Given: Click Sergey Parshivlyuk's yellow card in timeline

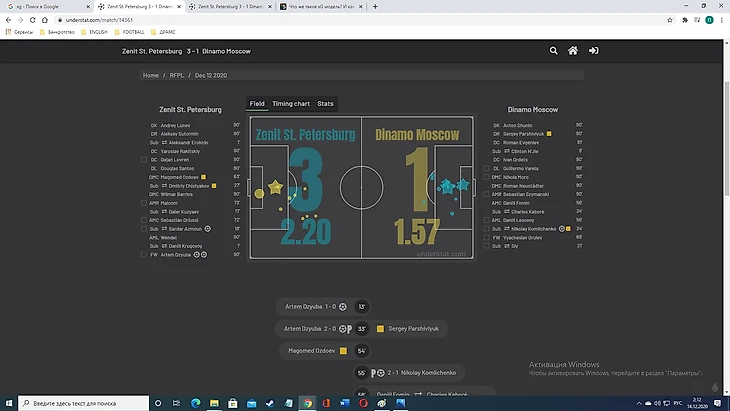Looking at the screenshot, I should tap(380, 328).
